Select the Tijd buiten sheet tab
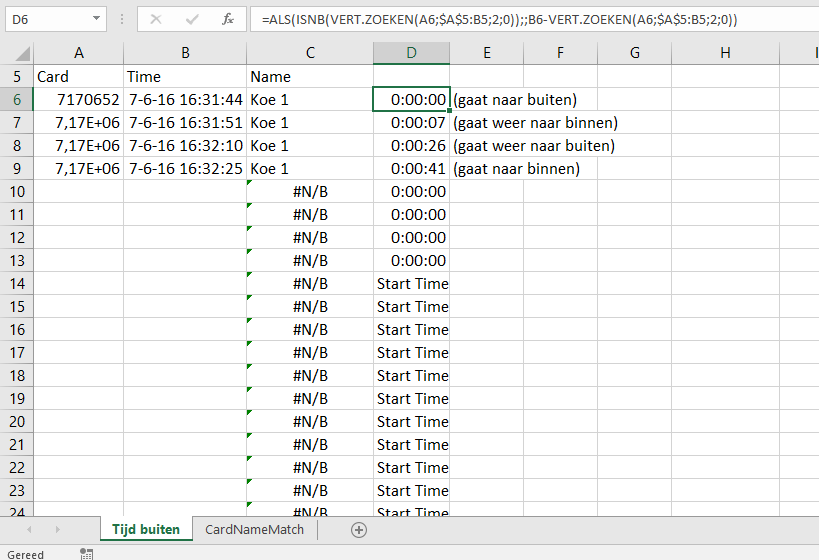 [146, 530]
